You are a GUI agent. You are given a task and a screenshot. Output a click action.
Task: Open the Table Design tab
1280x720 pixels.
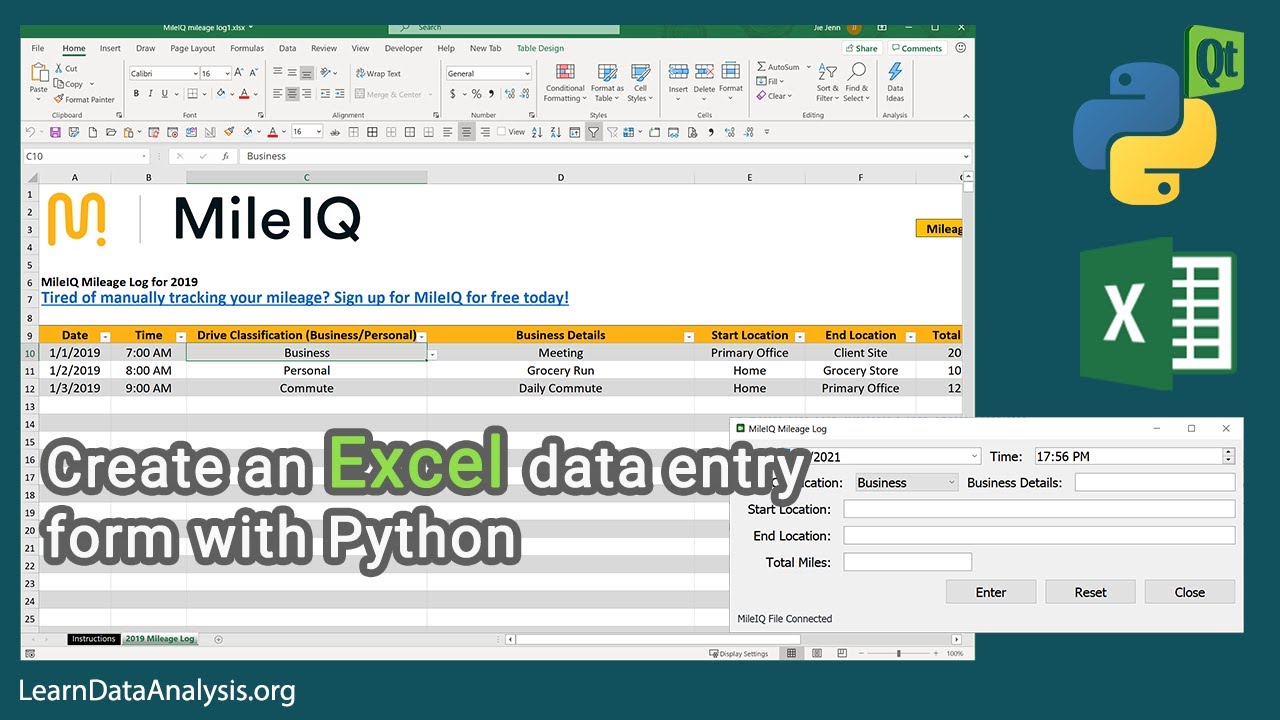(540, 48)
